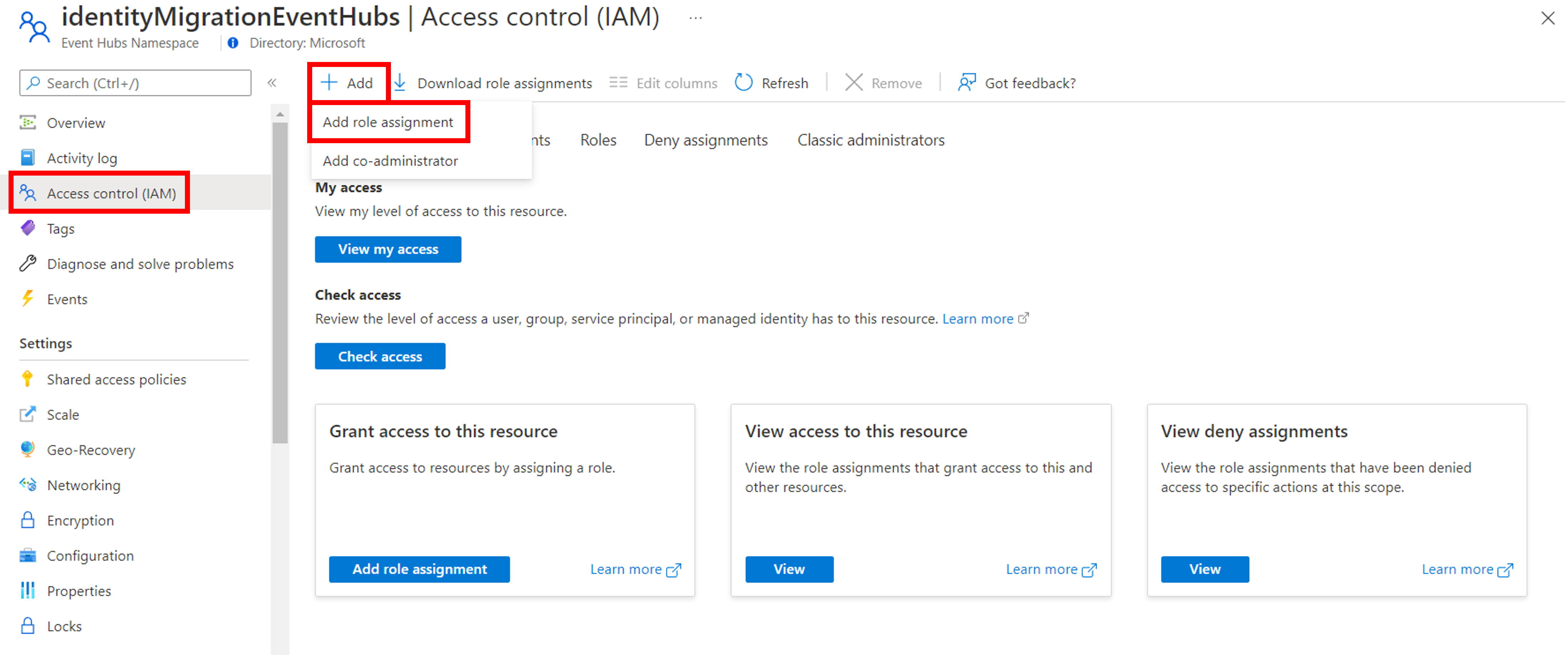Switch to the Roles tab
1568x655 pixels.
[x=598, y=140]
